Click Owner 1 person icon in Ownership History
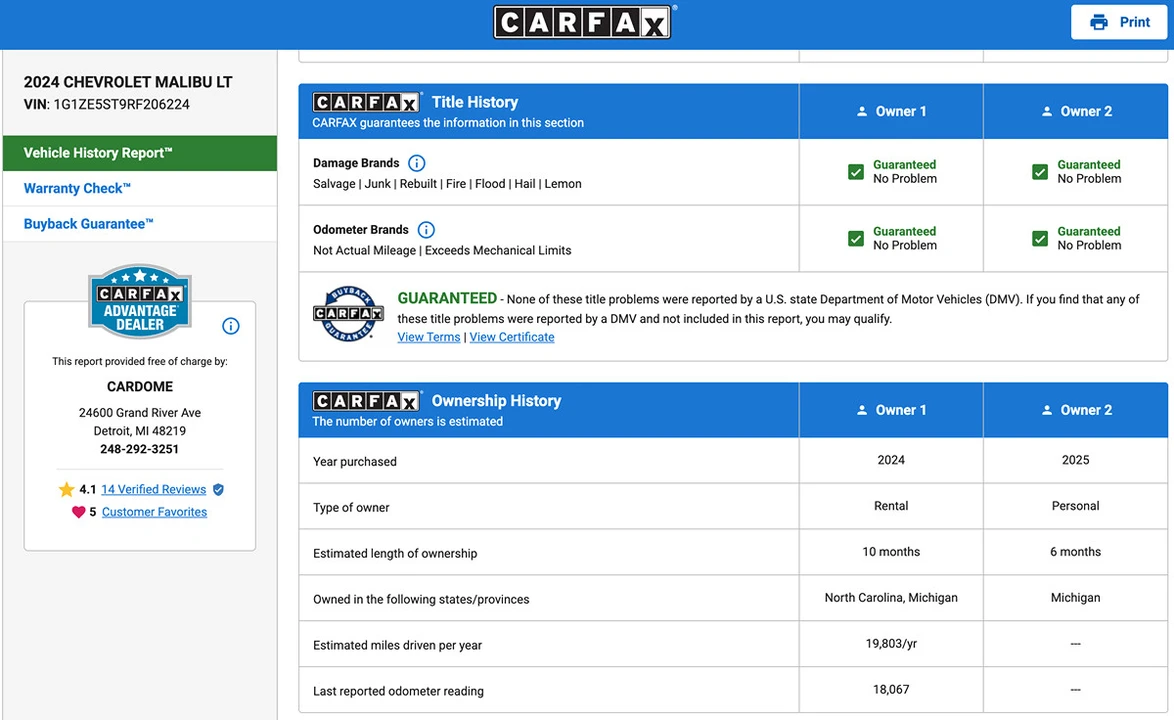Viewport: 1174px width, 720px height. pos(862,409)
